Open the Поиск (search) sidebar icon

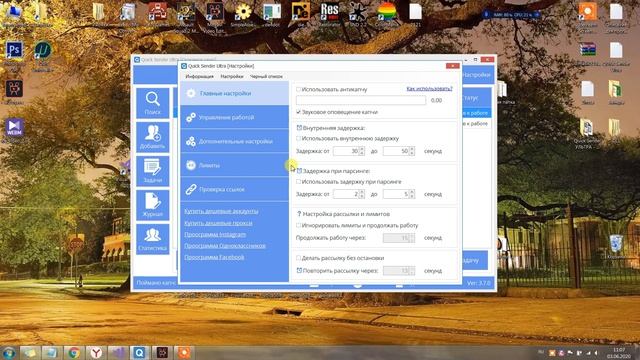(x=152, y=103)
